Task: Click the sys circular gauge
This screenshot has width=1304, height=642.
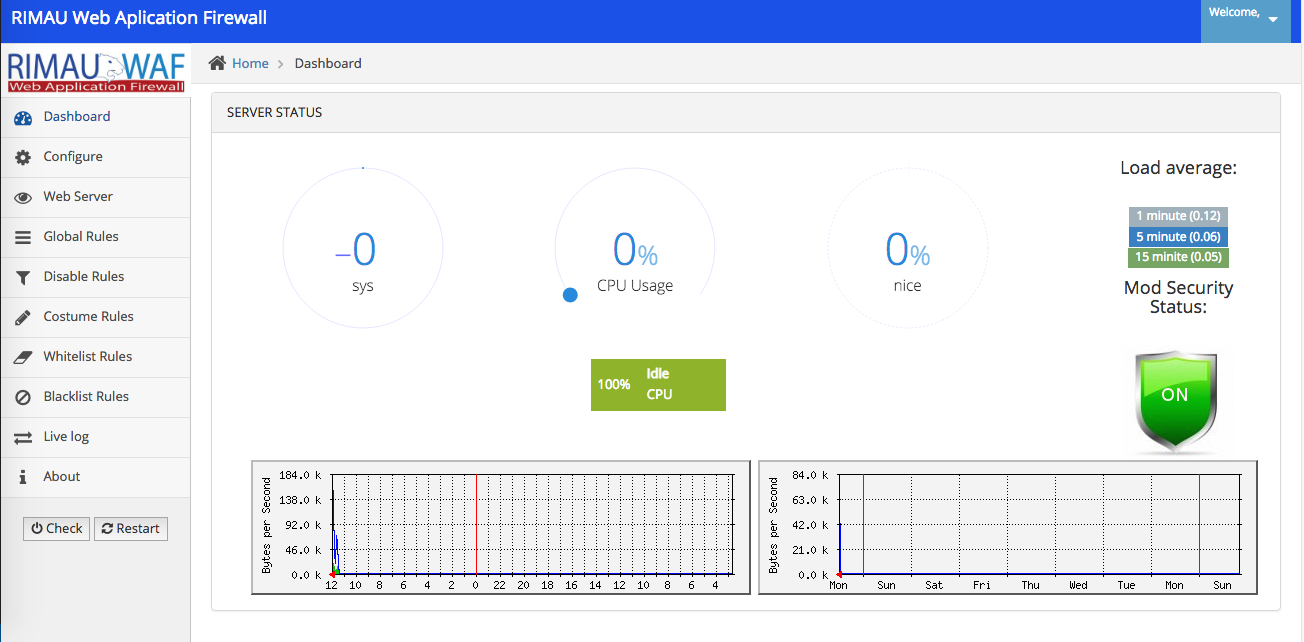Action: click(x=363, y=248)
